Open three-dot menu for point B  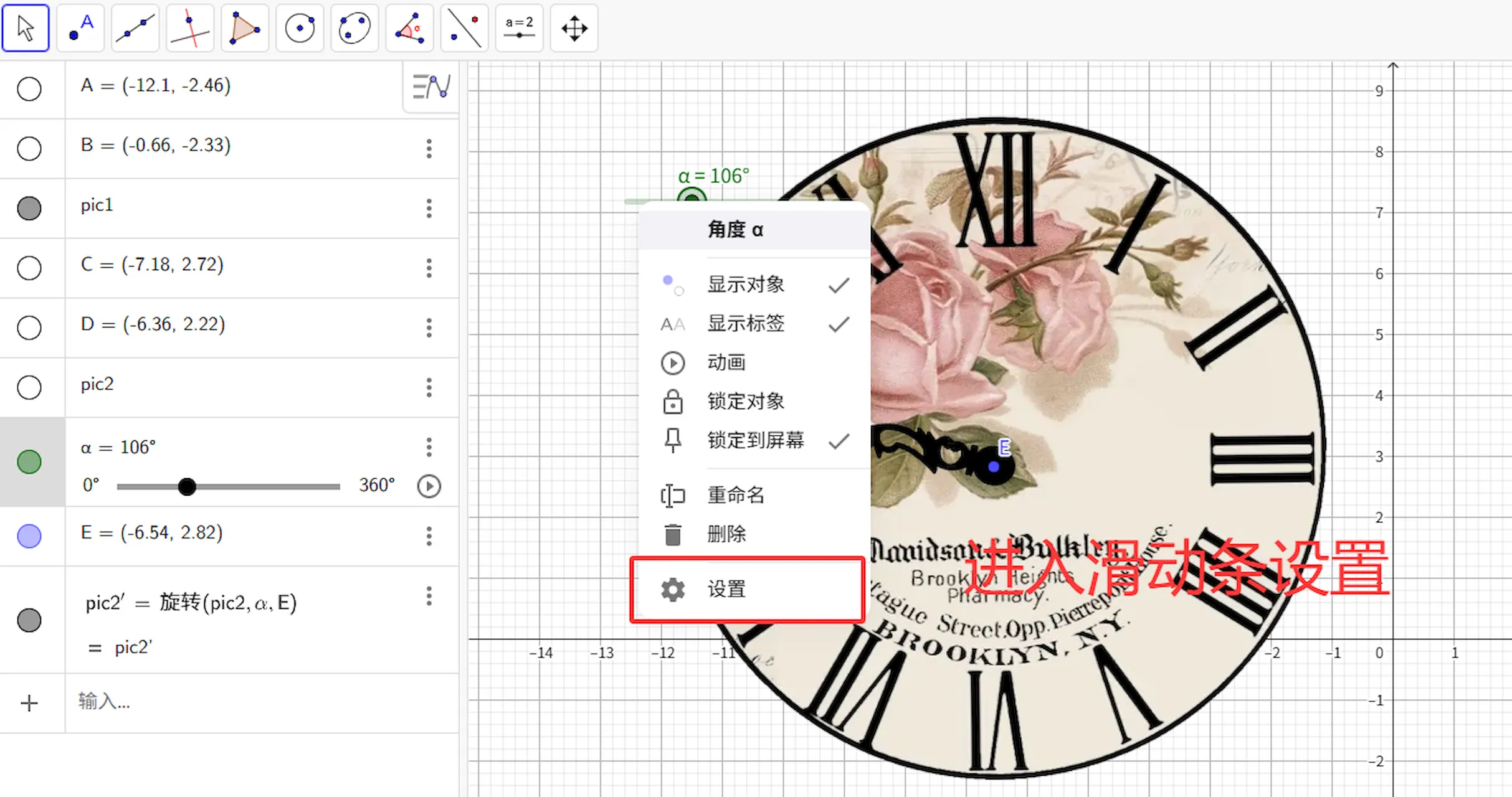tap(429, 148)
